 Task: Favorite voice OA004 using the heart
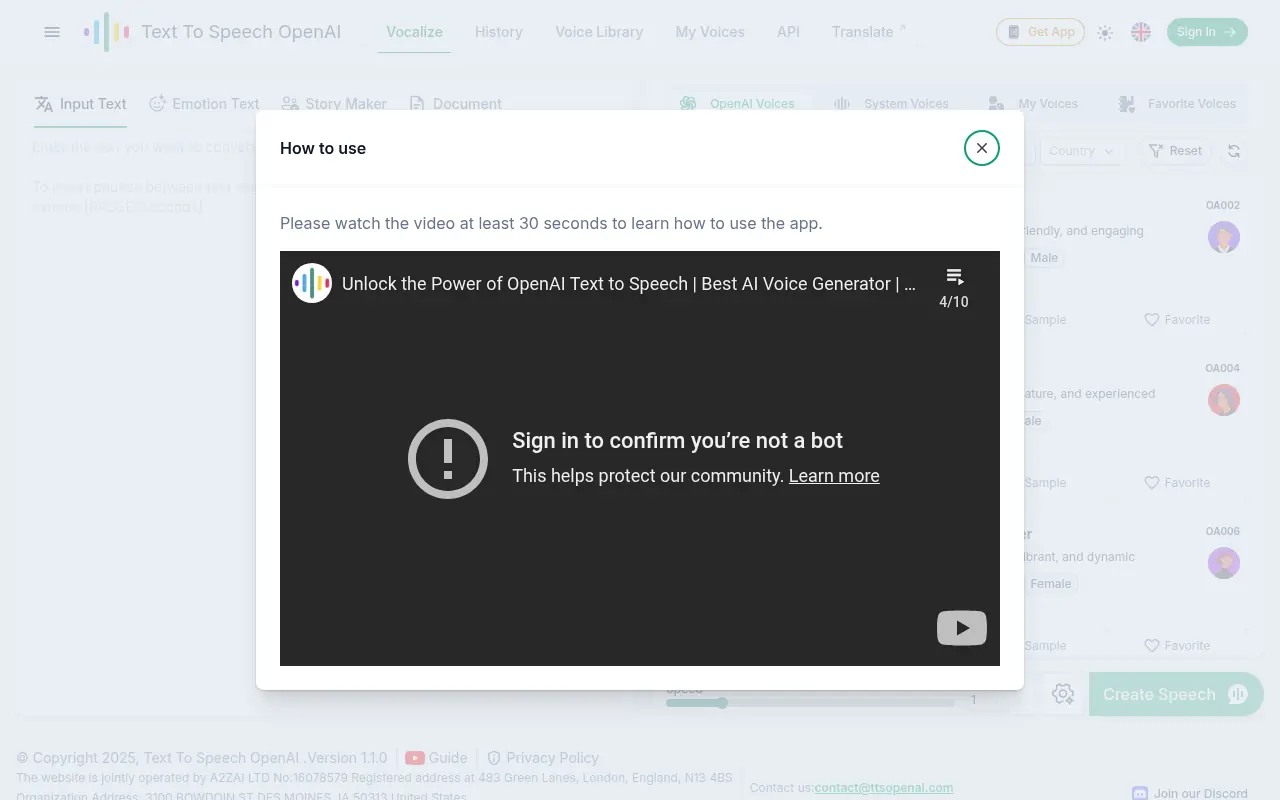(x=1152, y=482)
